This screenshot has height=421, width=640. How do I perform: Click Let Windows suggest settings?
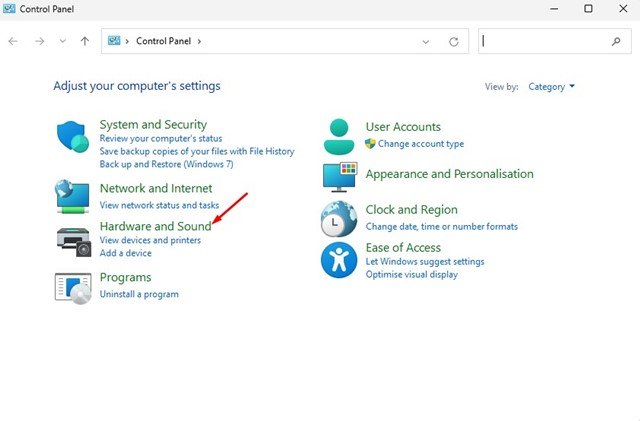pos(425,261)
